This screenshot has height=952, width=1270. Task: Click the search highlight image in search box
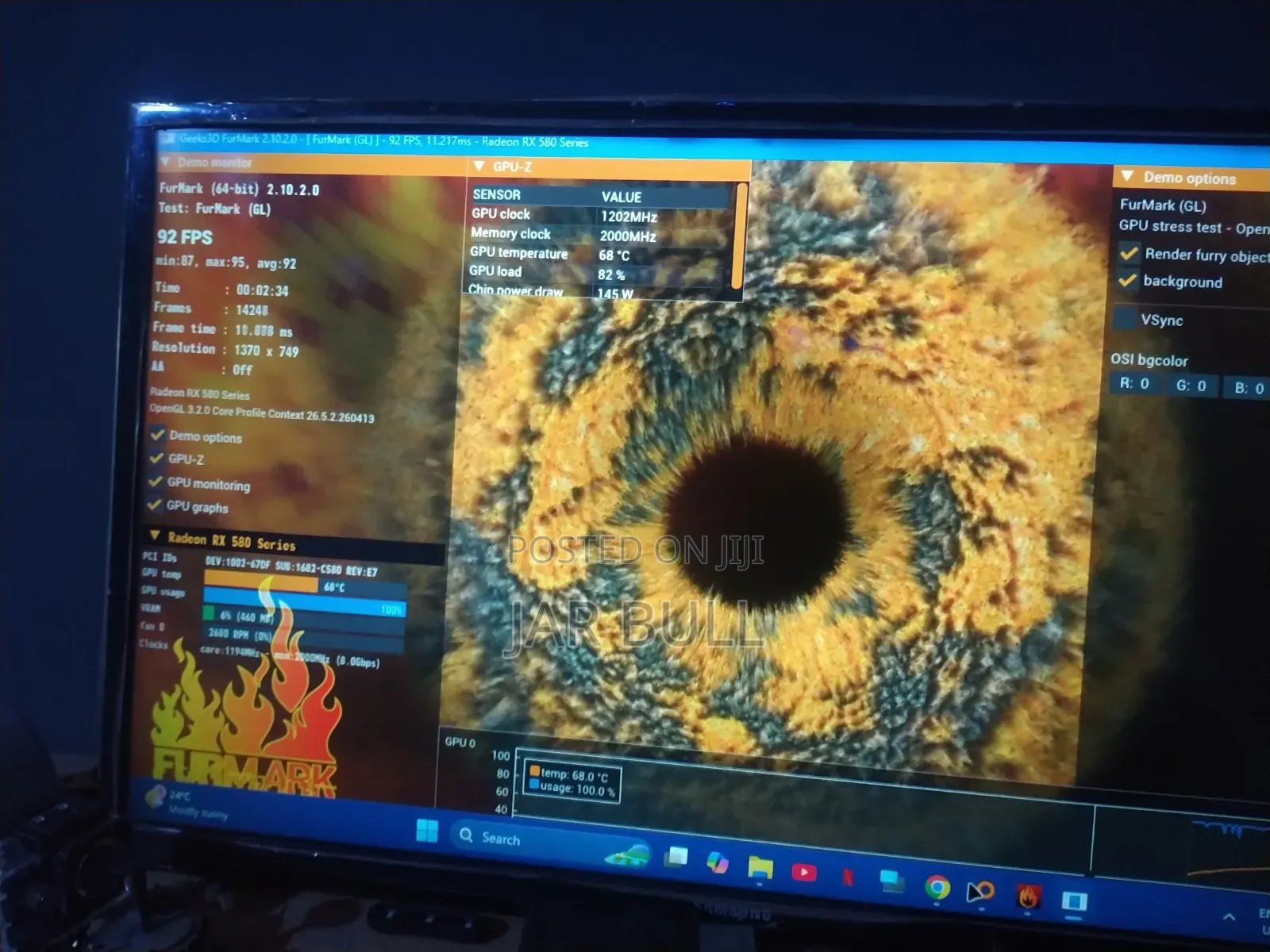coord(627,854)
